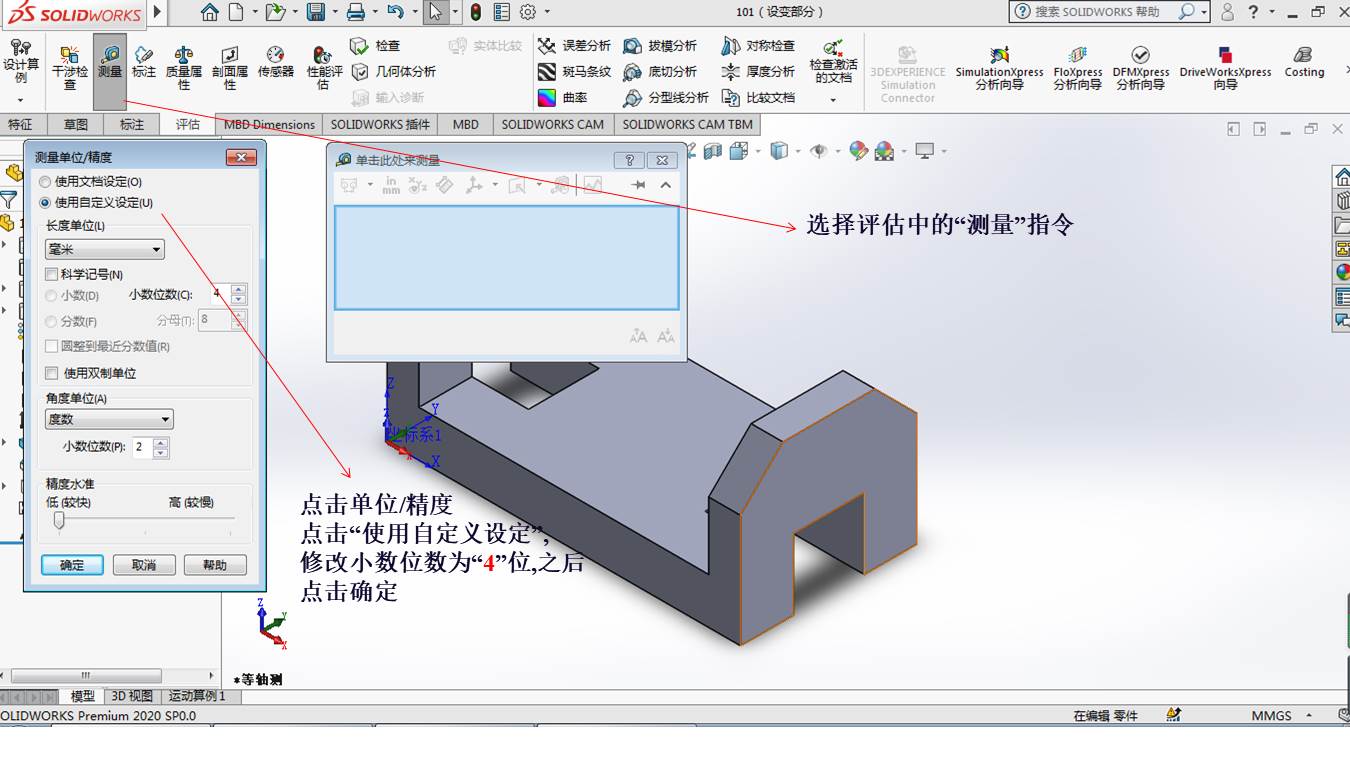Toggle 使用双制单位 checkbox
The width and height of the screenshot is (1350, 759).
(52, 373)
